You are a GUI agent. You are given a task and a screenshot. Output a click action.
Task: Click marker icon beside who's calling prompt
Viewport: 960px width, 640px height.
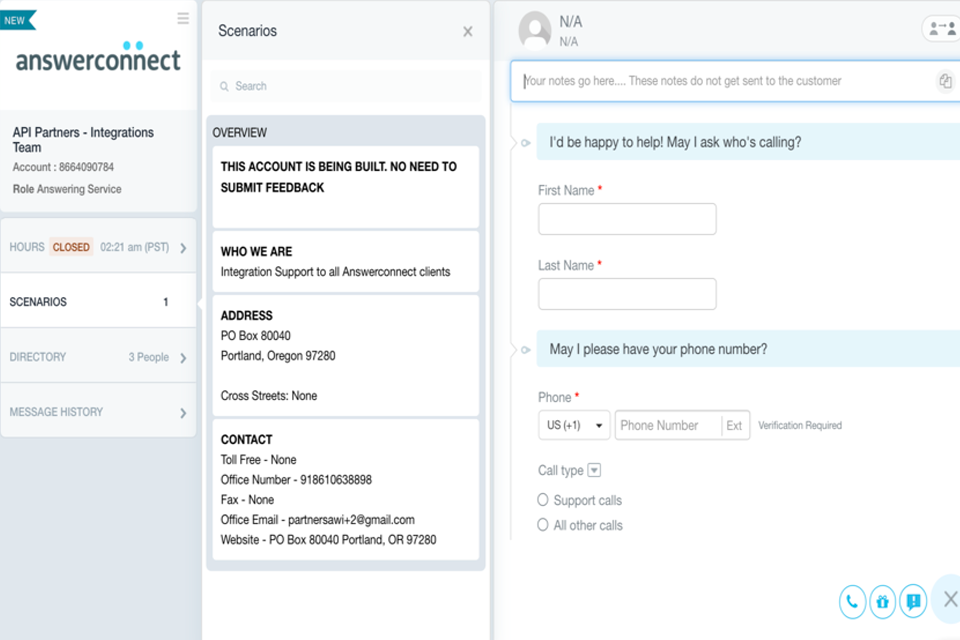(x=525, y=143)
